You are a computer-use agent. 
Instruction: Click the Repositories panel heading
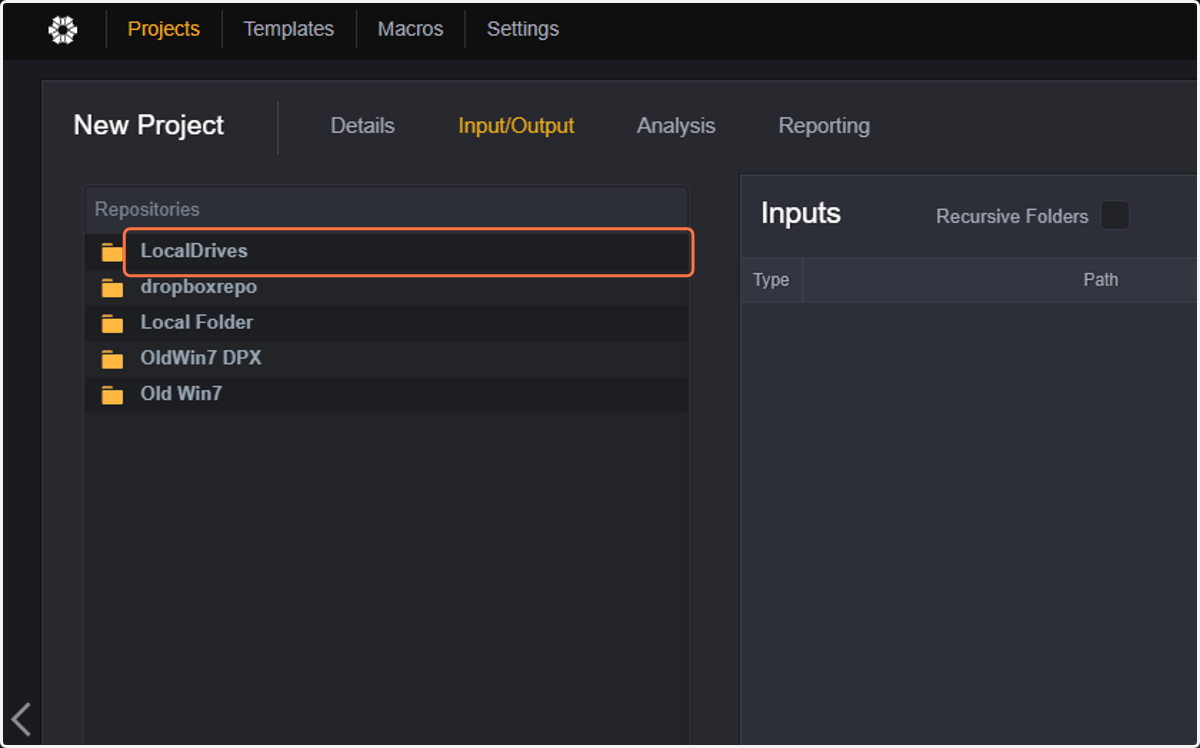pyautogui.click(x=147, y=209)
